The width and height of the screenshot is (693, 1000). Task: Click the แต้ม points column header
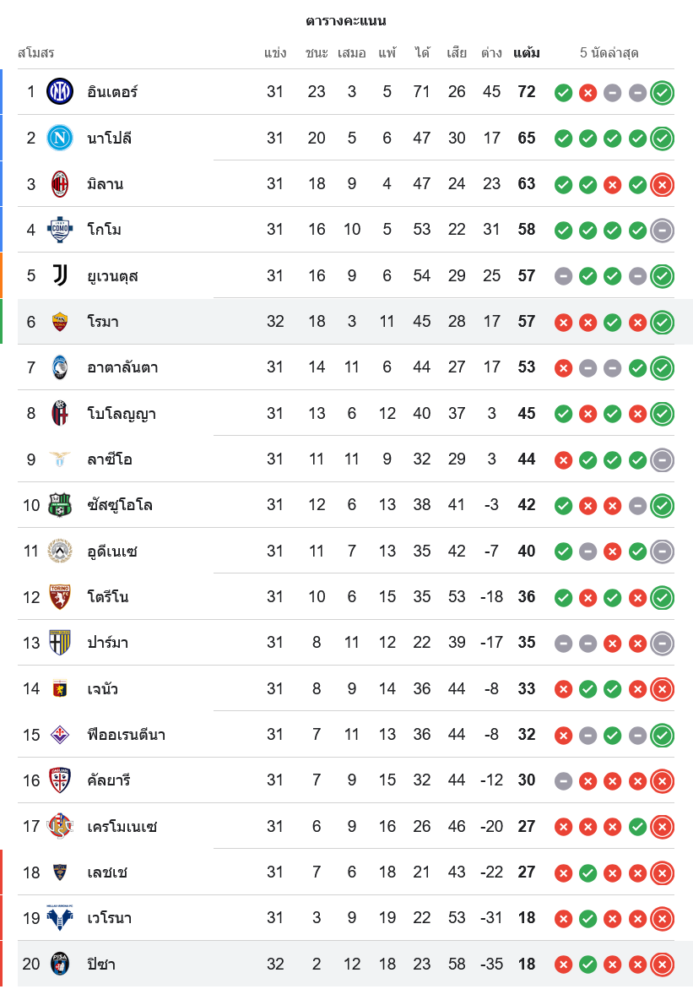pyautogui.click(x=526, y=53)
